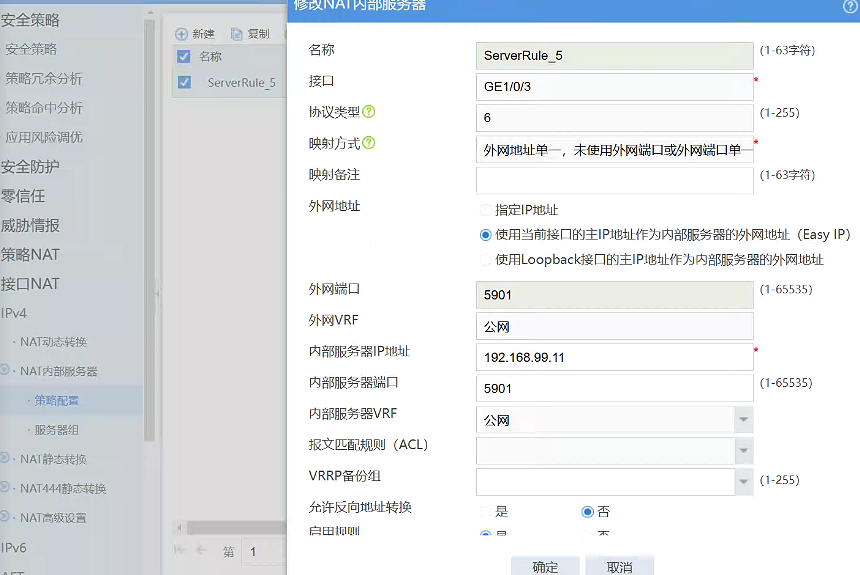860x575 pixels.
Task: Open 应用风险调优 in the sidebar
Action: (x=44, y=137)
